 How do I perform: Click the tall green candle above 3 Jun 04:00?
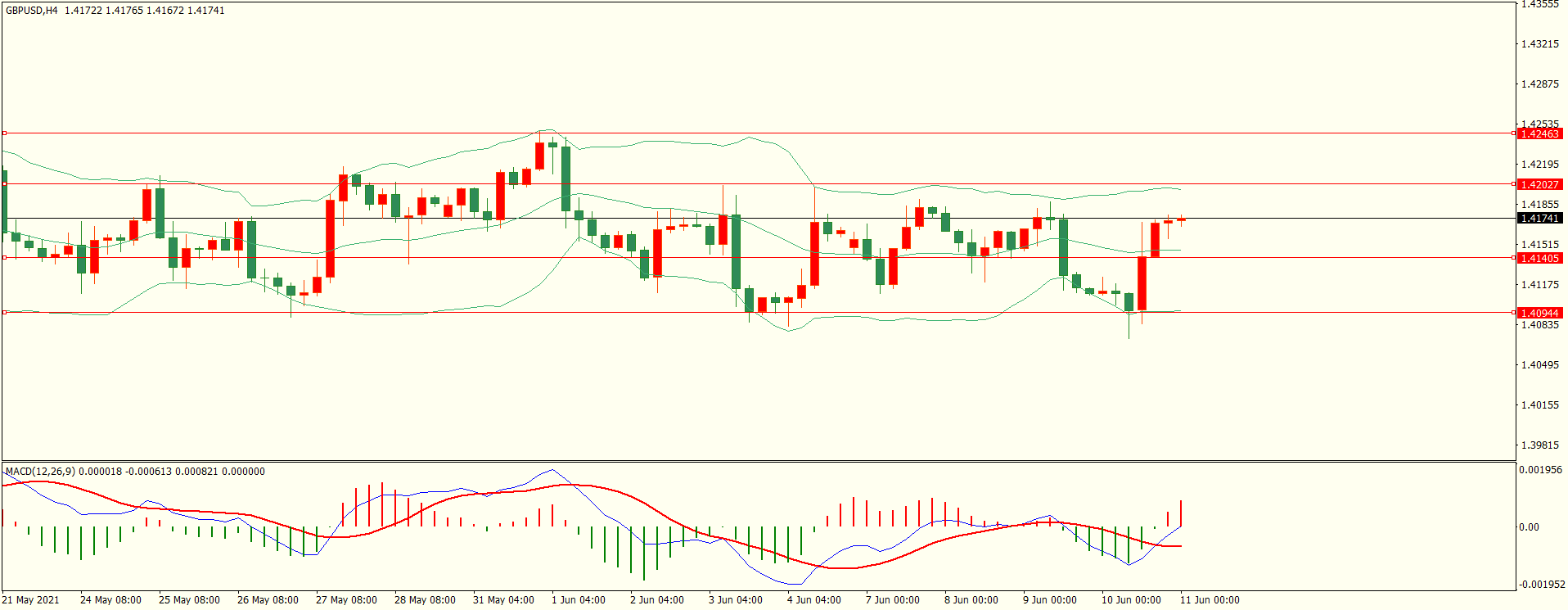coord(736,251)
